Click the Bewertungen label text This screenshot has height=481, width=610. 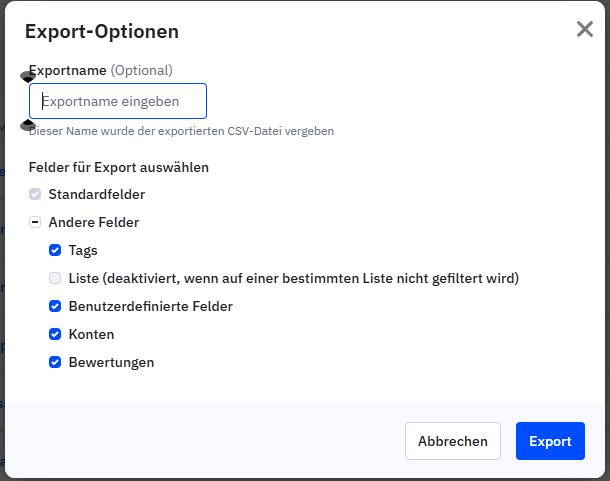tap(111, 362)
